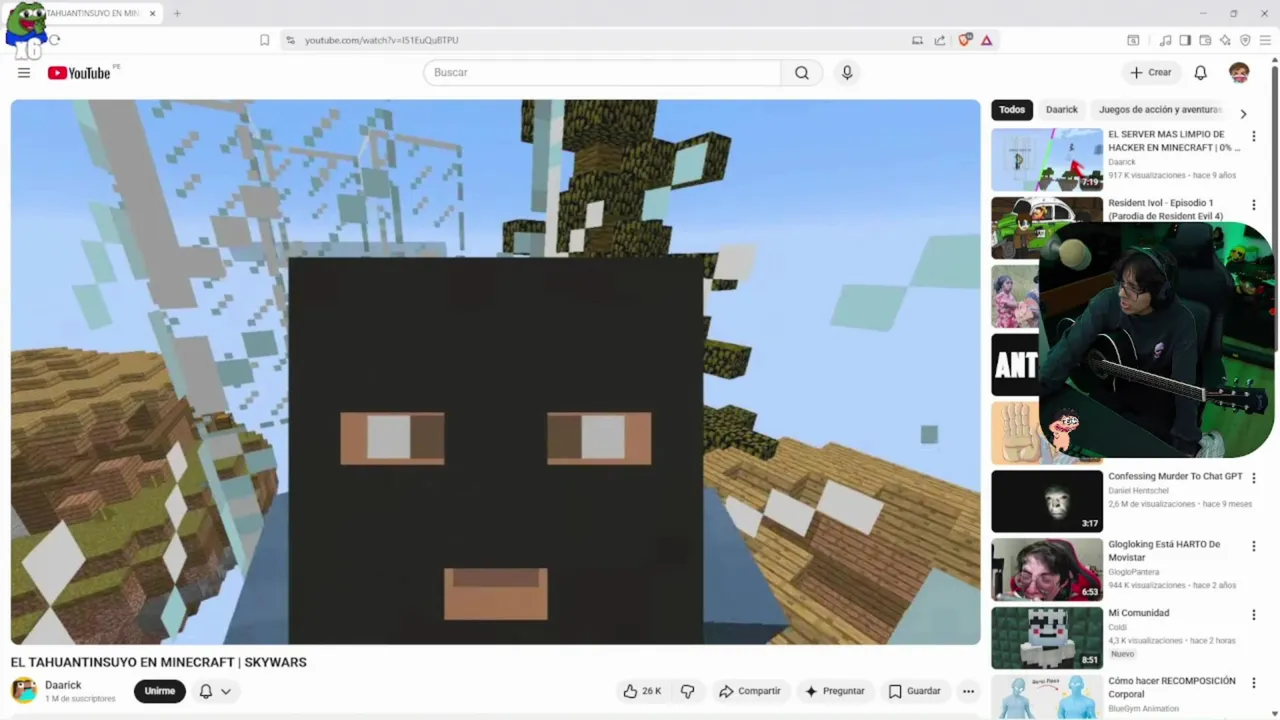
Task: Open the Leo AI toolbar icon
Action: tap(1225, 40)
